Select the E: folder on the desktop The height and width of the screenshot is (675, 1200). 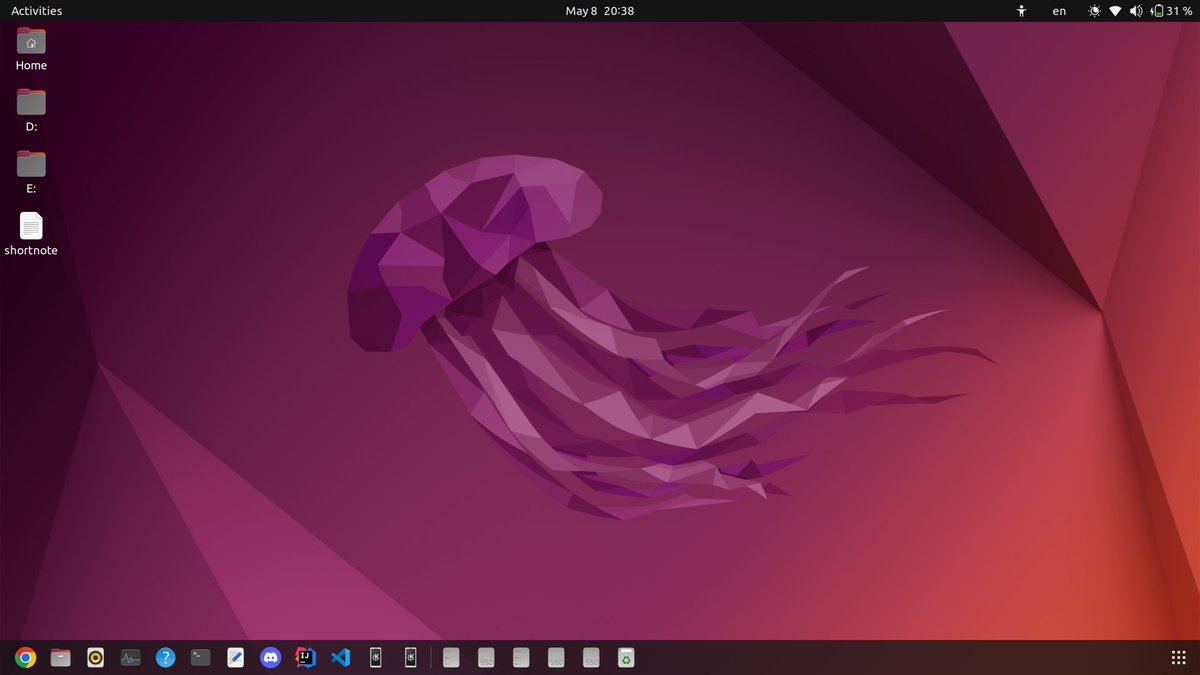(31, 172)
